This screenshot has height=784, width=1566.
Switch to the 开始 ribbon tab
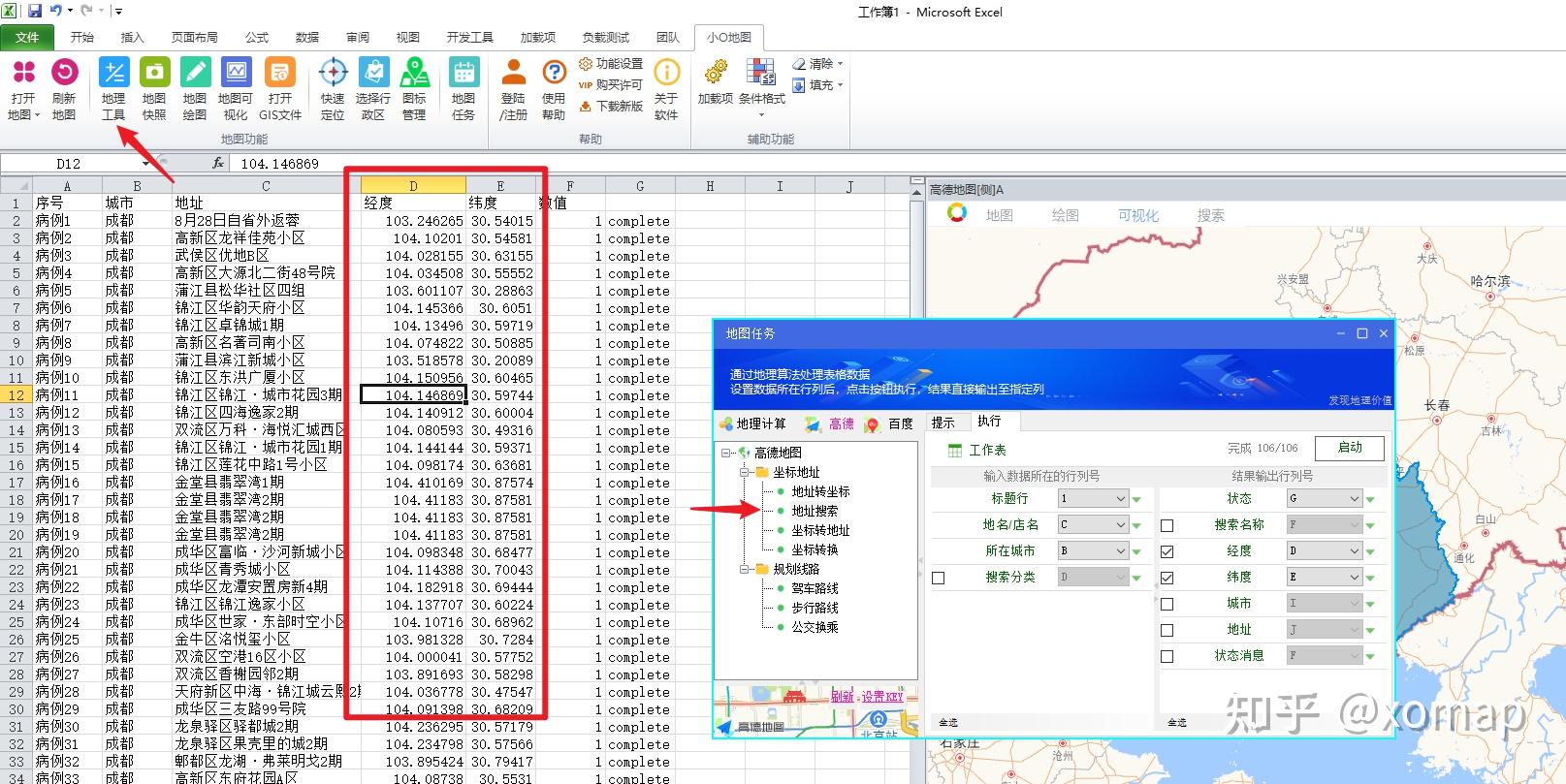tap(82, 37)
